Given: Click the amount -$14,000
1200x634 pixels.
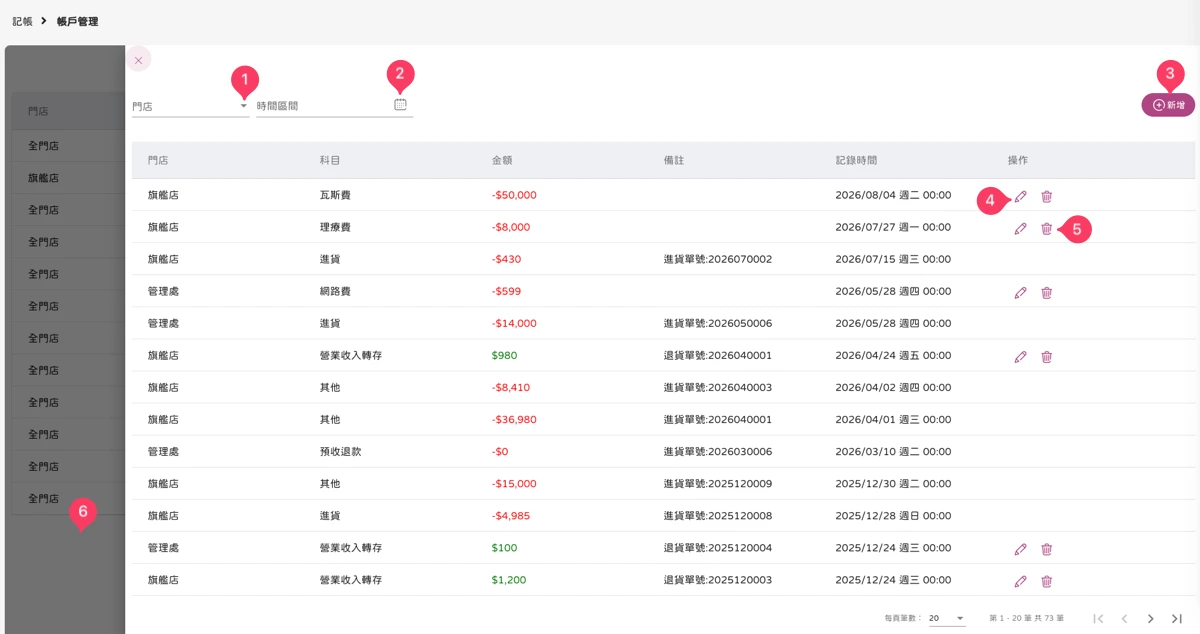Looking at the screenshot, I should coord(514,323).
